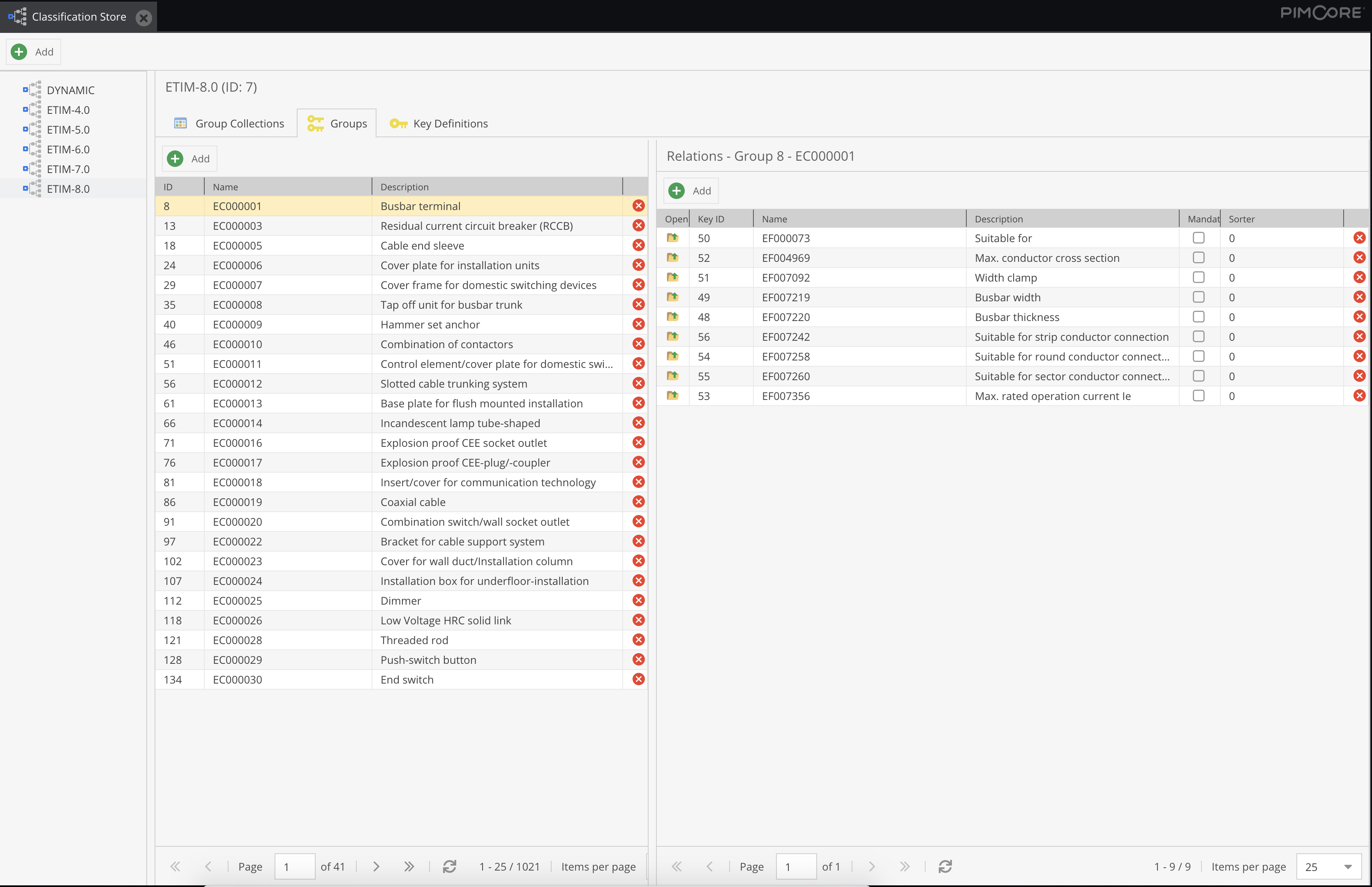Go to next page of relations
1372x887 pixels.
872,866
